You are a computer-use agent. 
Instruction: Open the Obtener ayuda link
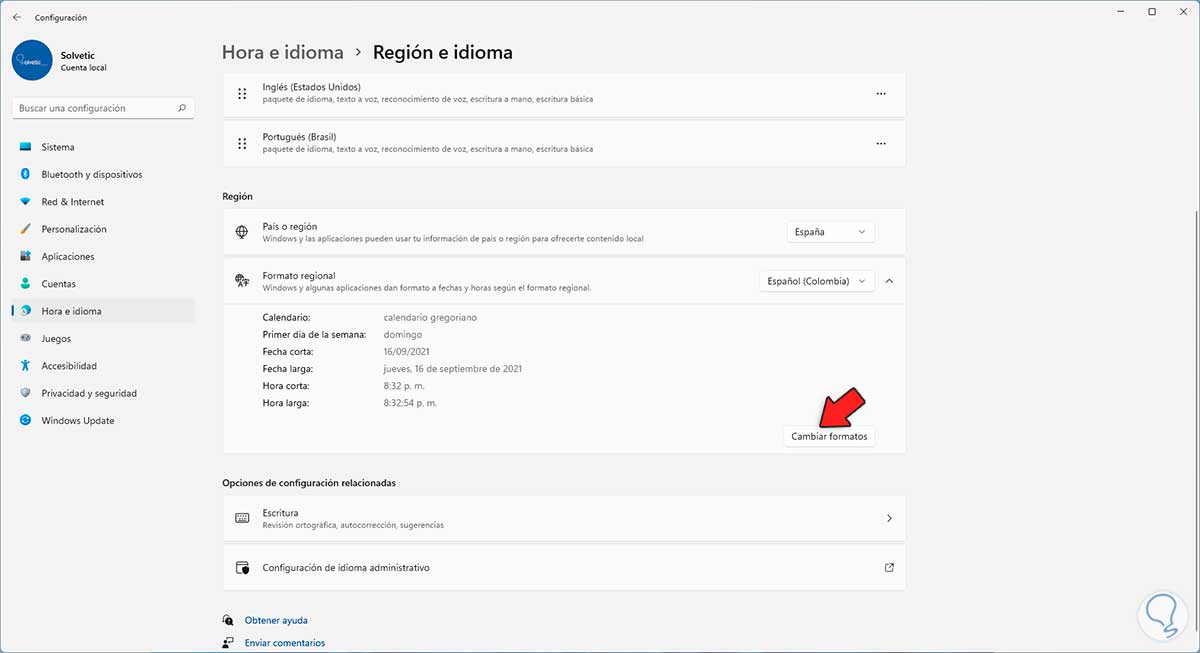coord(276,620)
